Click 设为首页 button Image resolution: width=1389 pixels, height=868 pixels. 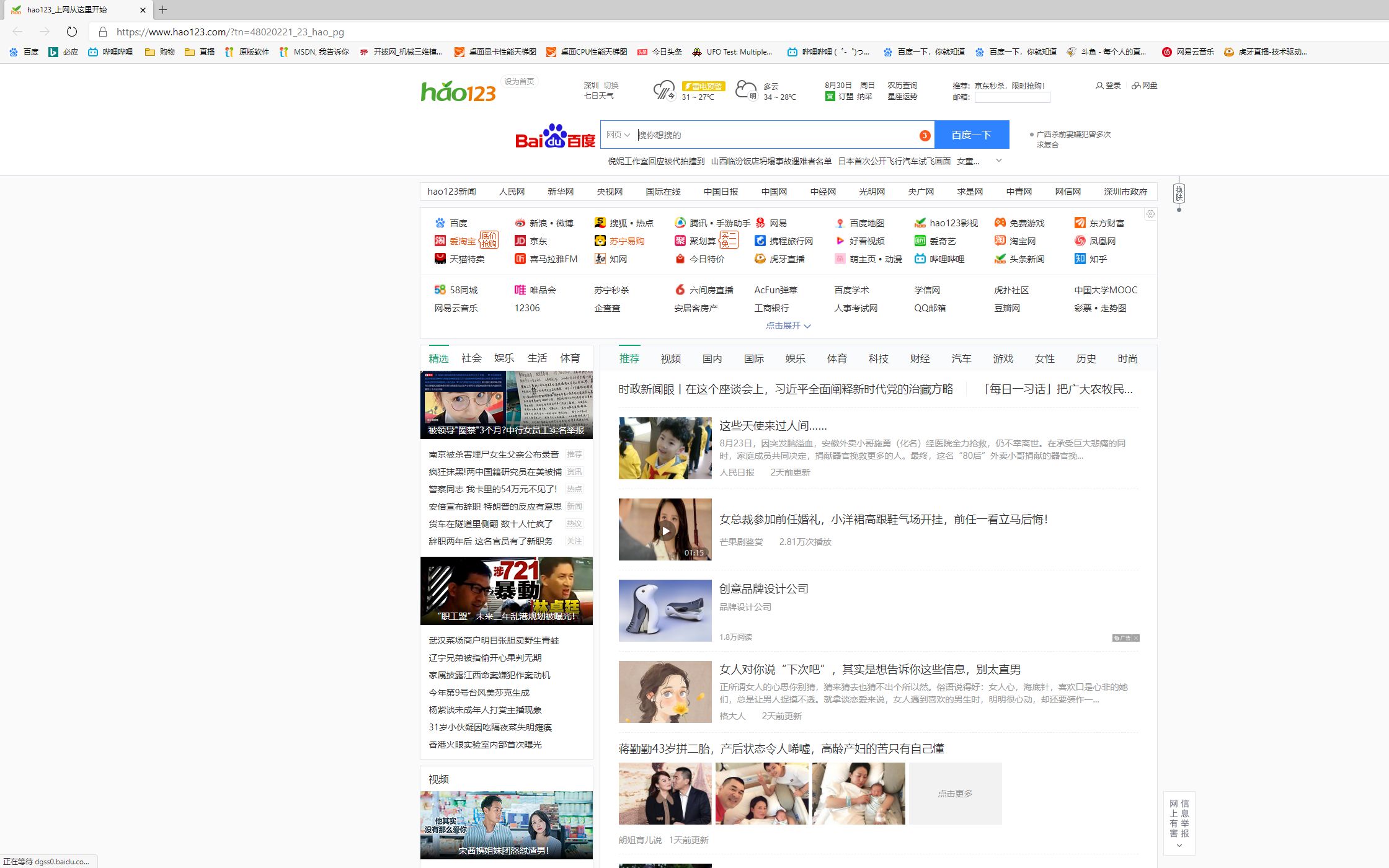click(x=519, y=82)
